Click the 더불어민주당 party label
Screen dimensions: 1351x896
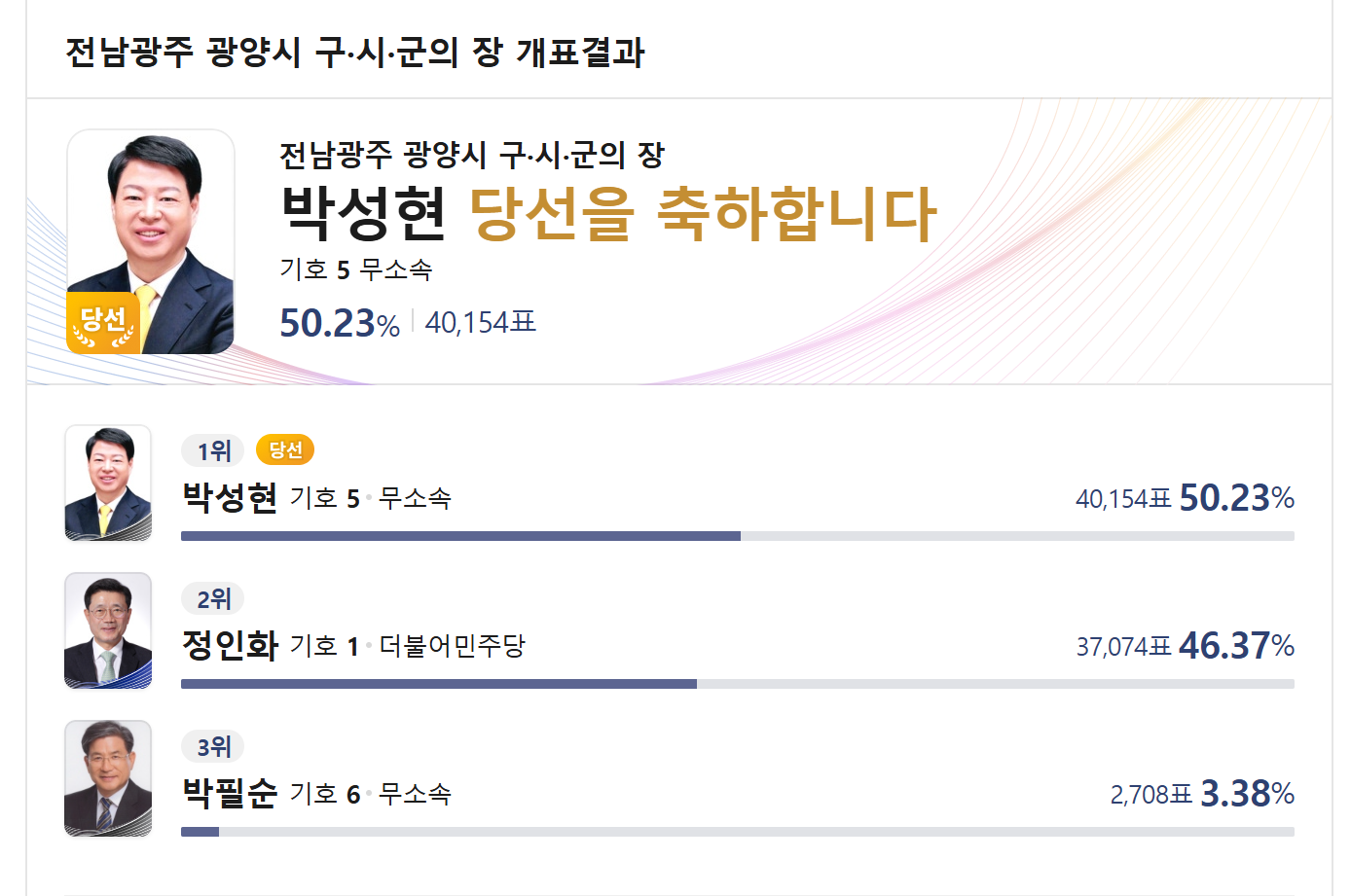[x=453, y=646]
